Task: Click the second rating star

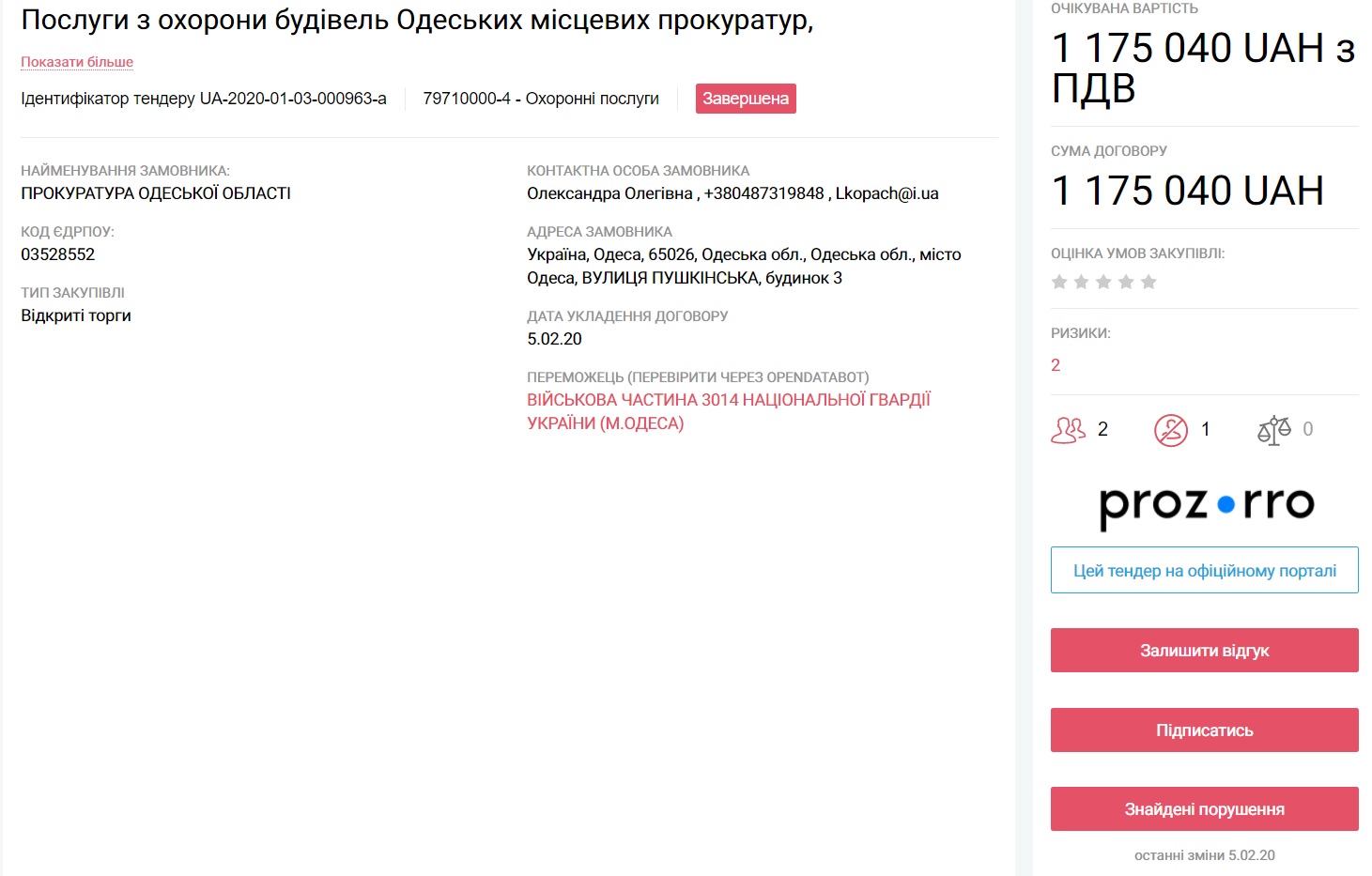Action: point(1081,282)
